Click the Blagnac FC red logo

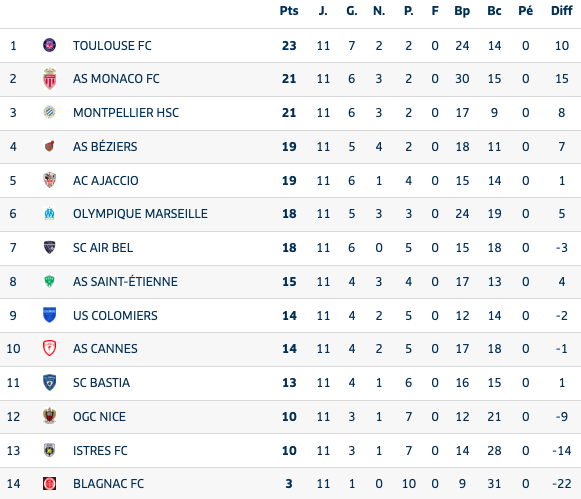50,483
